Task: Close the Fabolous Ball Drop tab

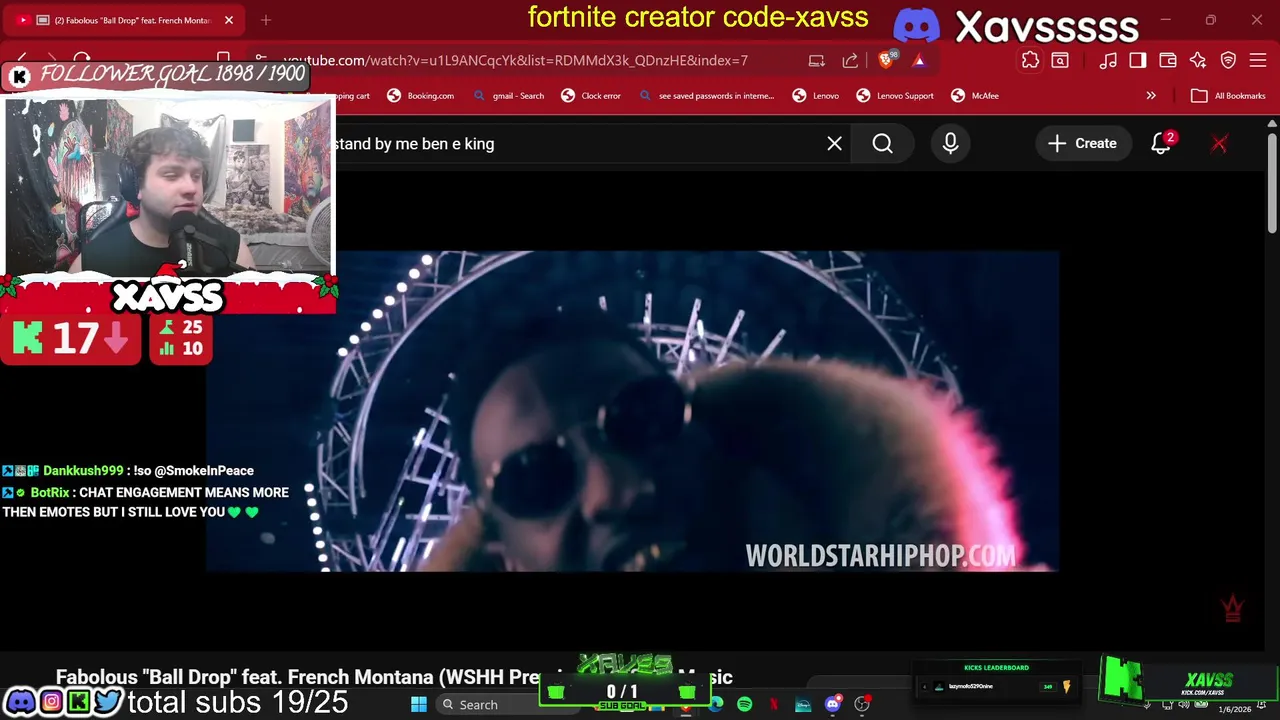Action: pyautogui.click(x=228, y=20)
